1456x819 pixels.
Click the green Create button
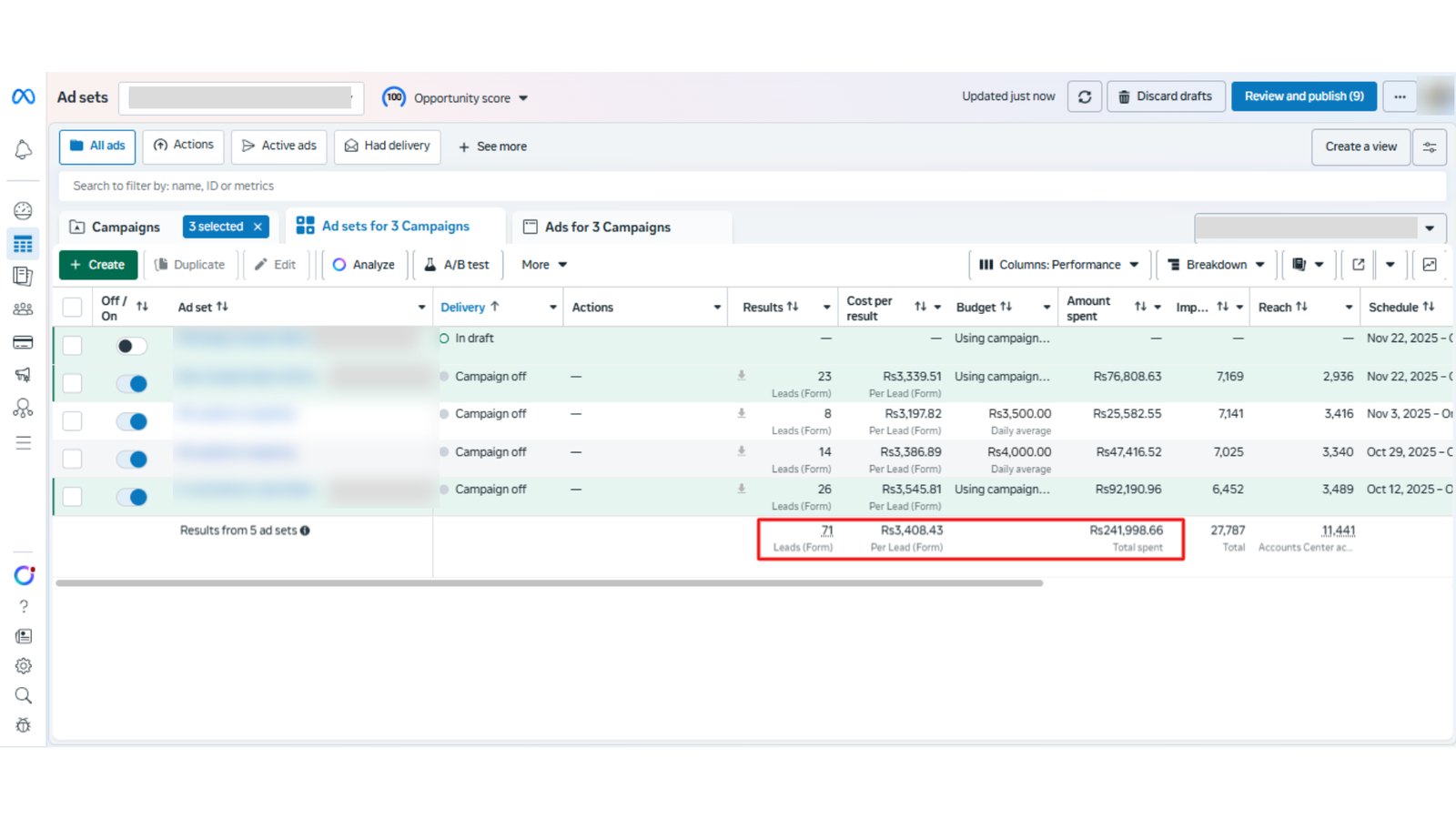[98, 265]
